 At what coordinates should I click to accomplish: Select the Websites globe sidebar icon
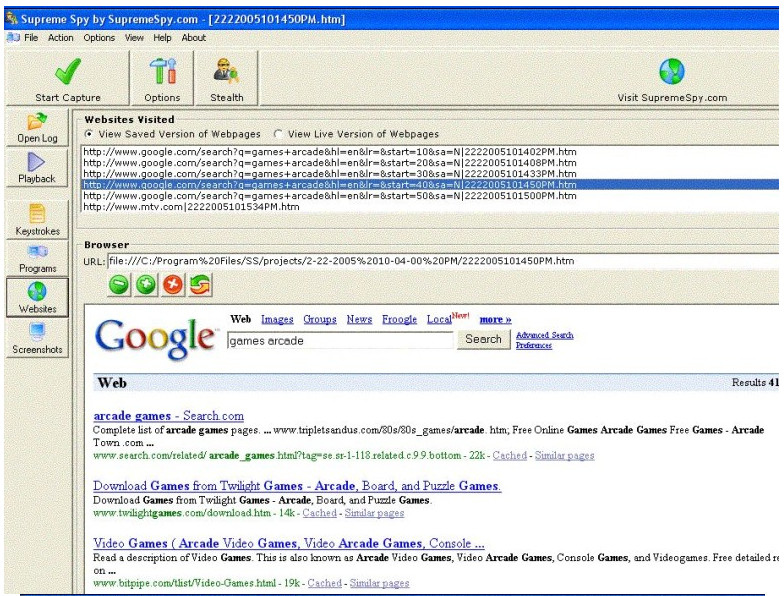click(x=37, y=292)
